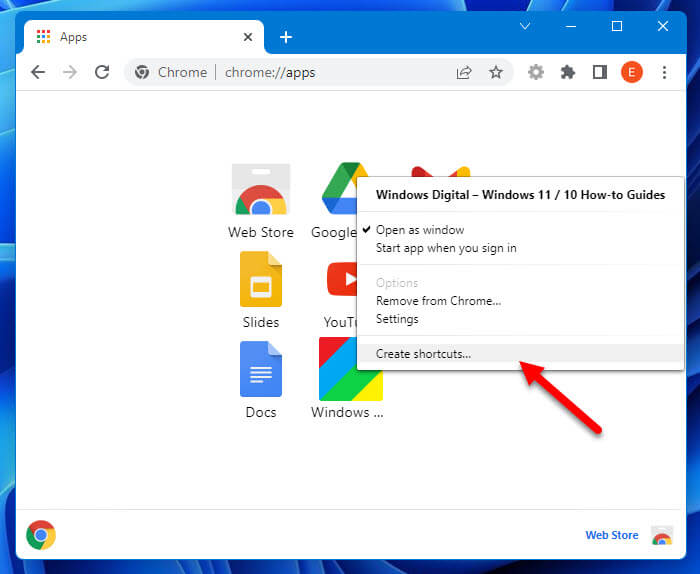This screenshot has width=700, height=574.
Task: Click the Slides label text
Action: [261, 322]
